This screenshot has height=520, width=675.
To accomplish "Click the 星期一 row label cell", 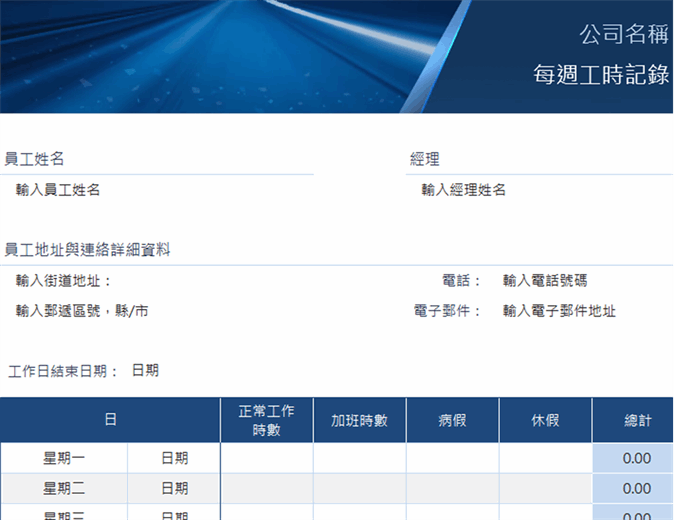I will [x=64, y=458].
